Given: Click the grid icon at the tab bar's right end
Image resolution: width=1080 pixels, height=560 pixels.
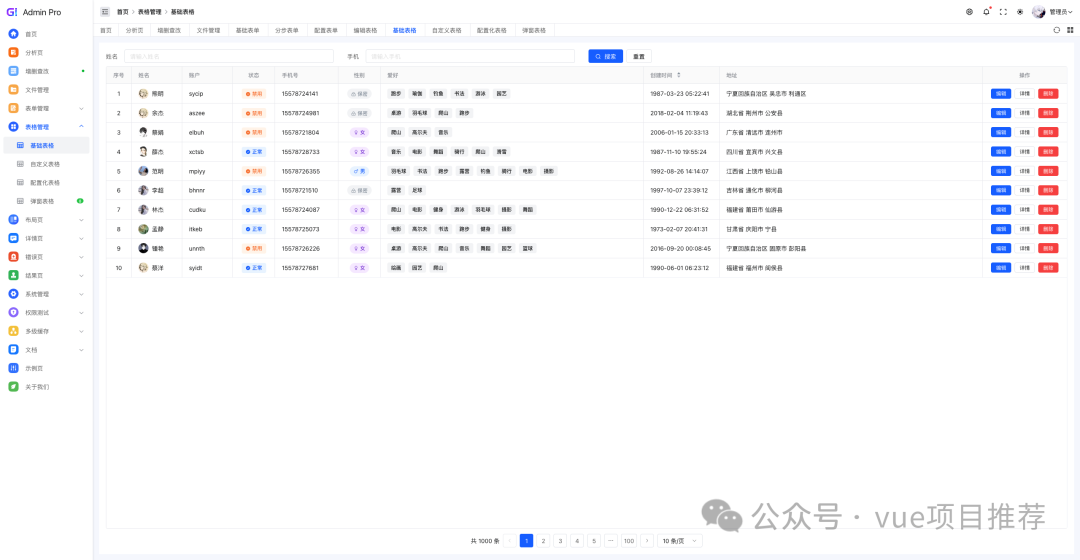Looking at the screenshot, I should coord(1070,30).
